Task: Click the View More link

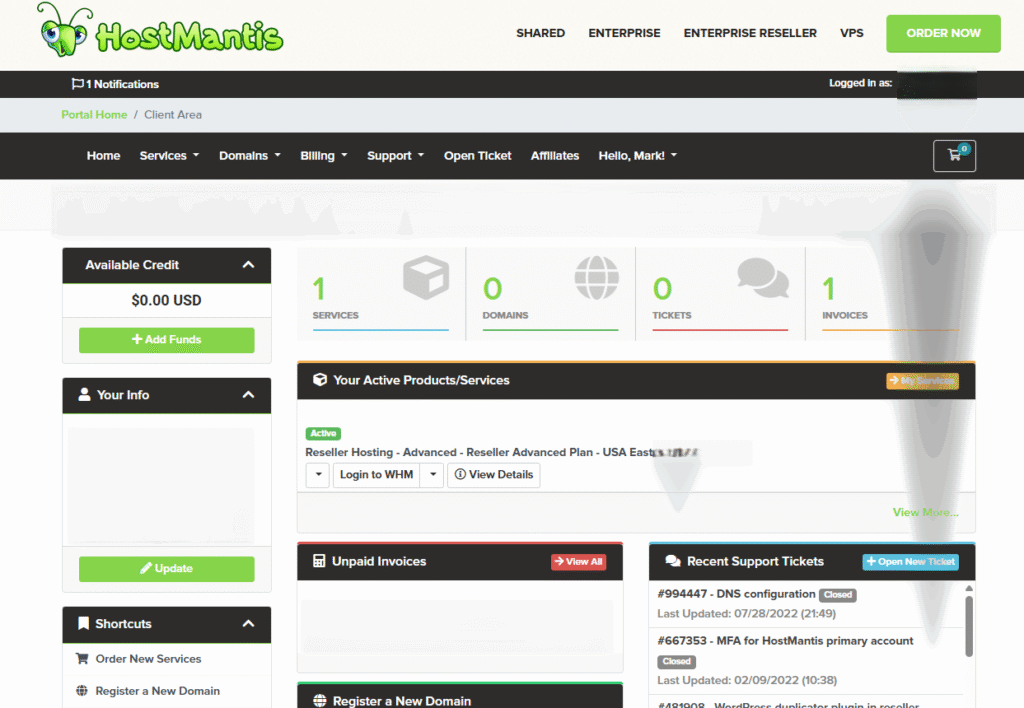Action: tap(925, 512)
